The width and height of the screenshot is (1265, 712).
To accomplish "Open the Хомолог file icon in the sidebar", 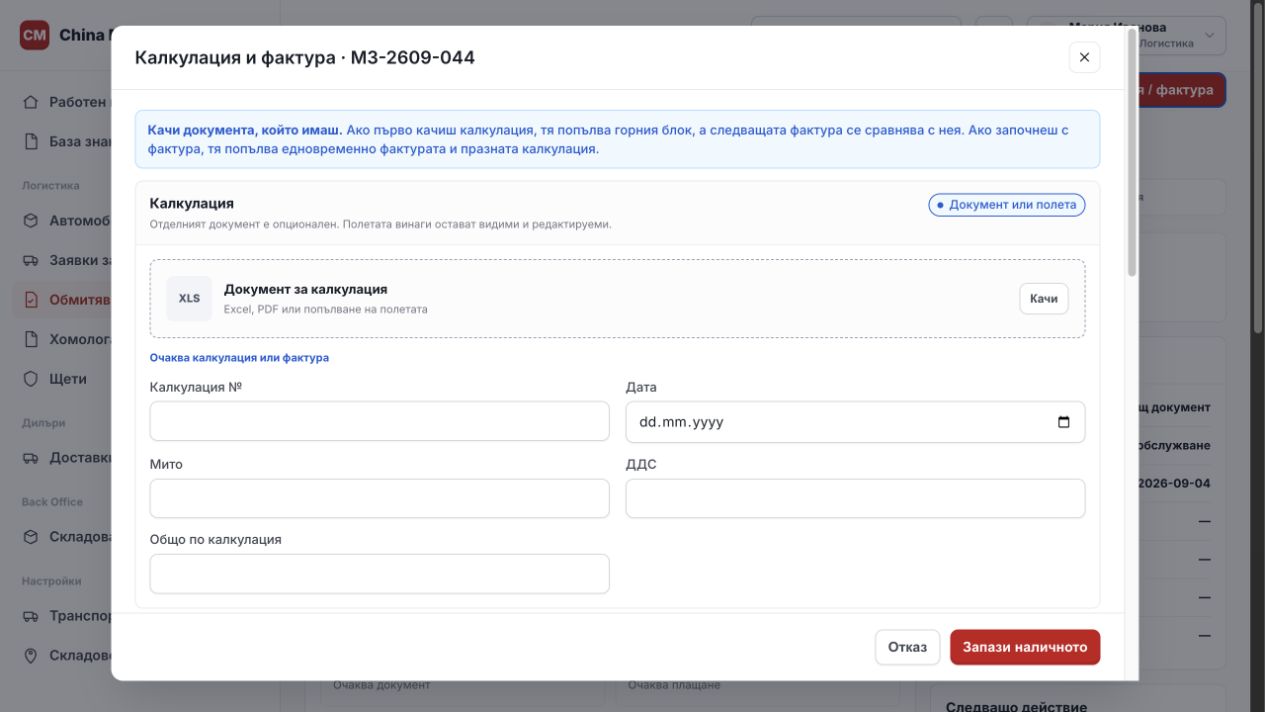I will coord(31,339).
